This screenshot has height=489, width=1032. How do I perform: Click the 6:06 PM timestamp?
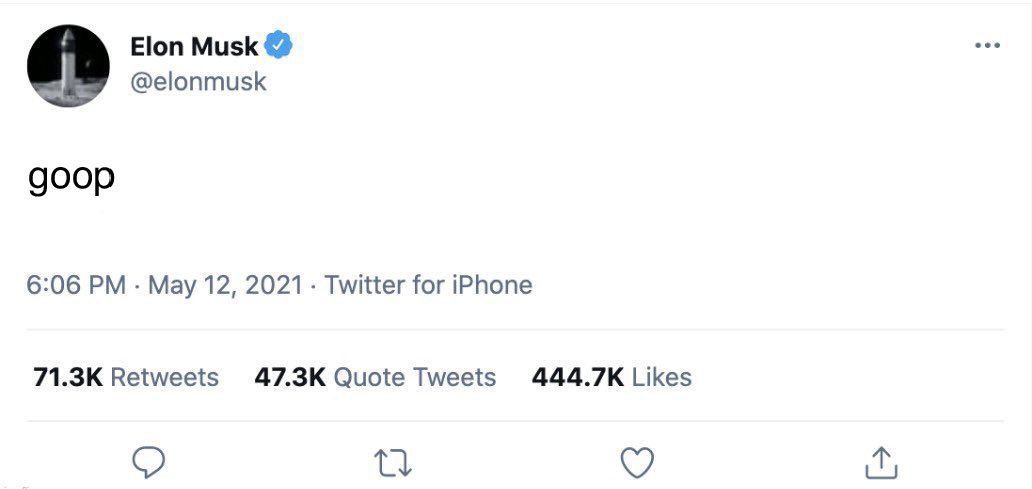76,285
